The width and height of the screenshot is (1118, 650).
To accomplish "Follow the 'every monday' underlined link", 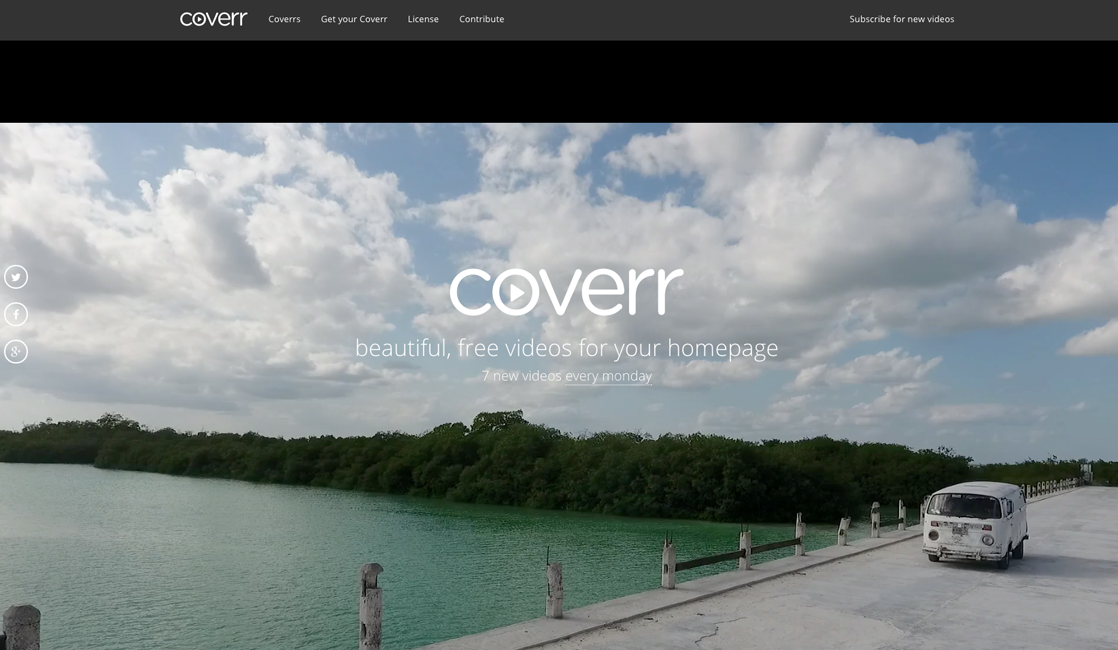I will [x=608, y=376].
